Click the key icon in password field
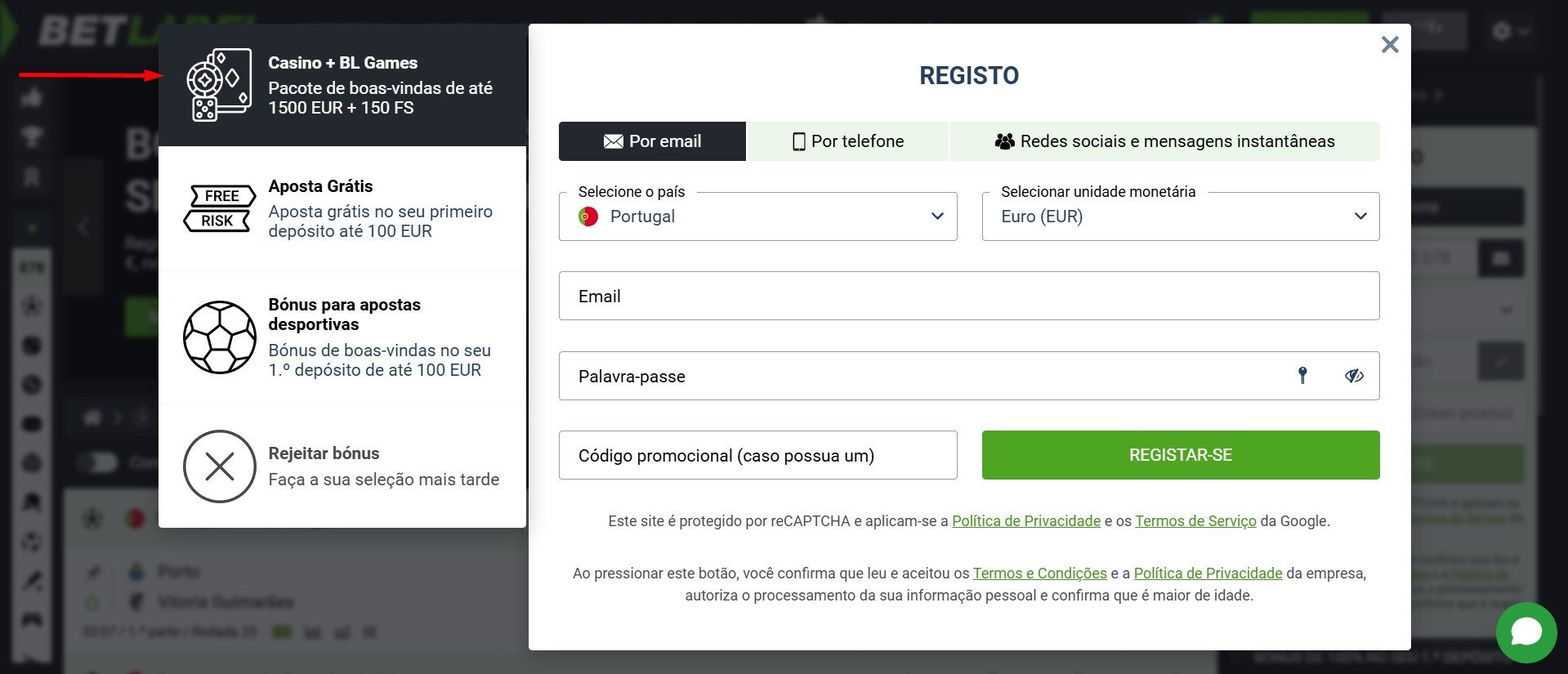Image resolution: width=1568 pixels, height=674 pixels. [1302, 376]
